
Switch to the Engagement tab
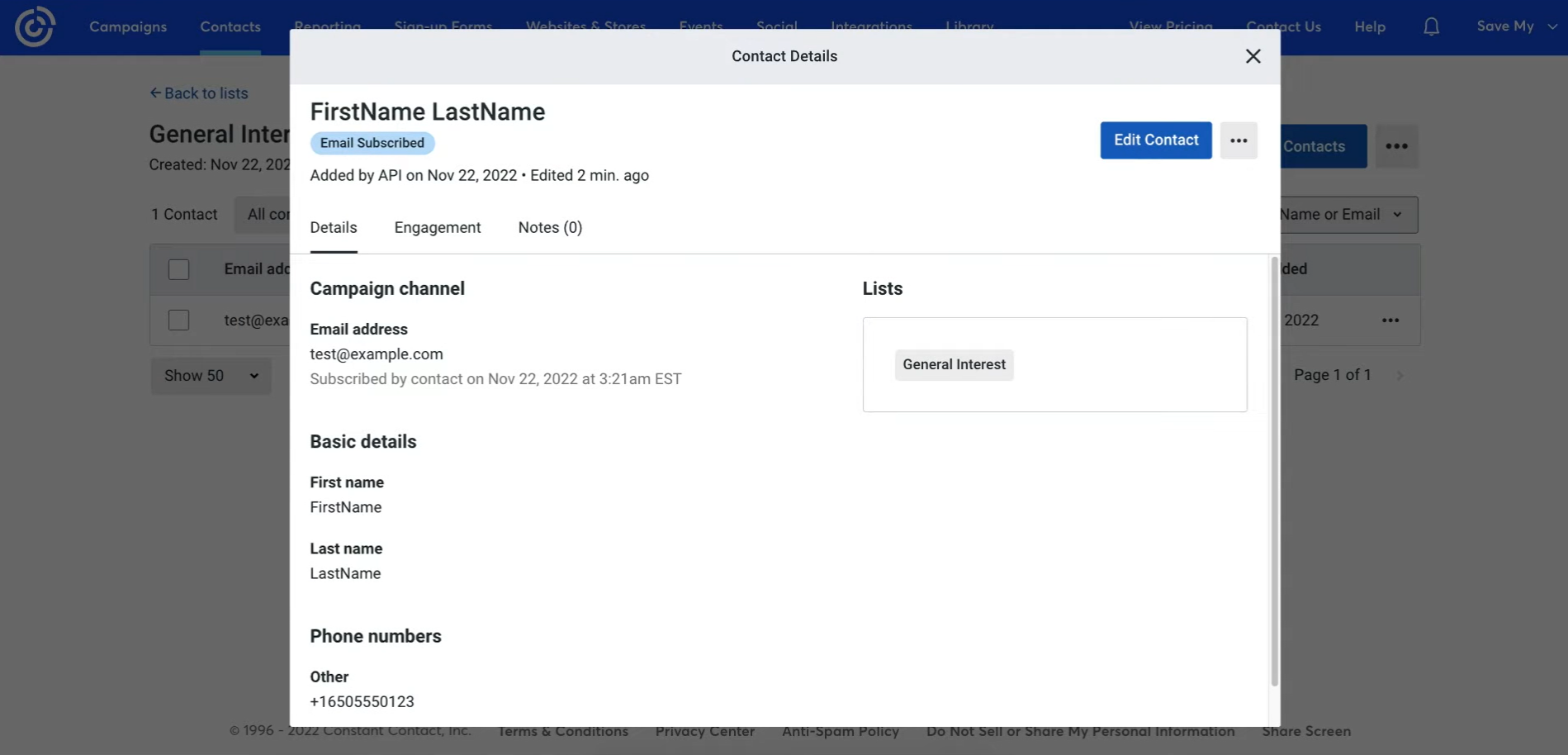[437, 227]
